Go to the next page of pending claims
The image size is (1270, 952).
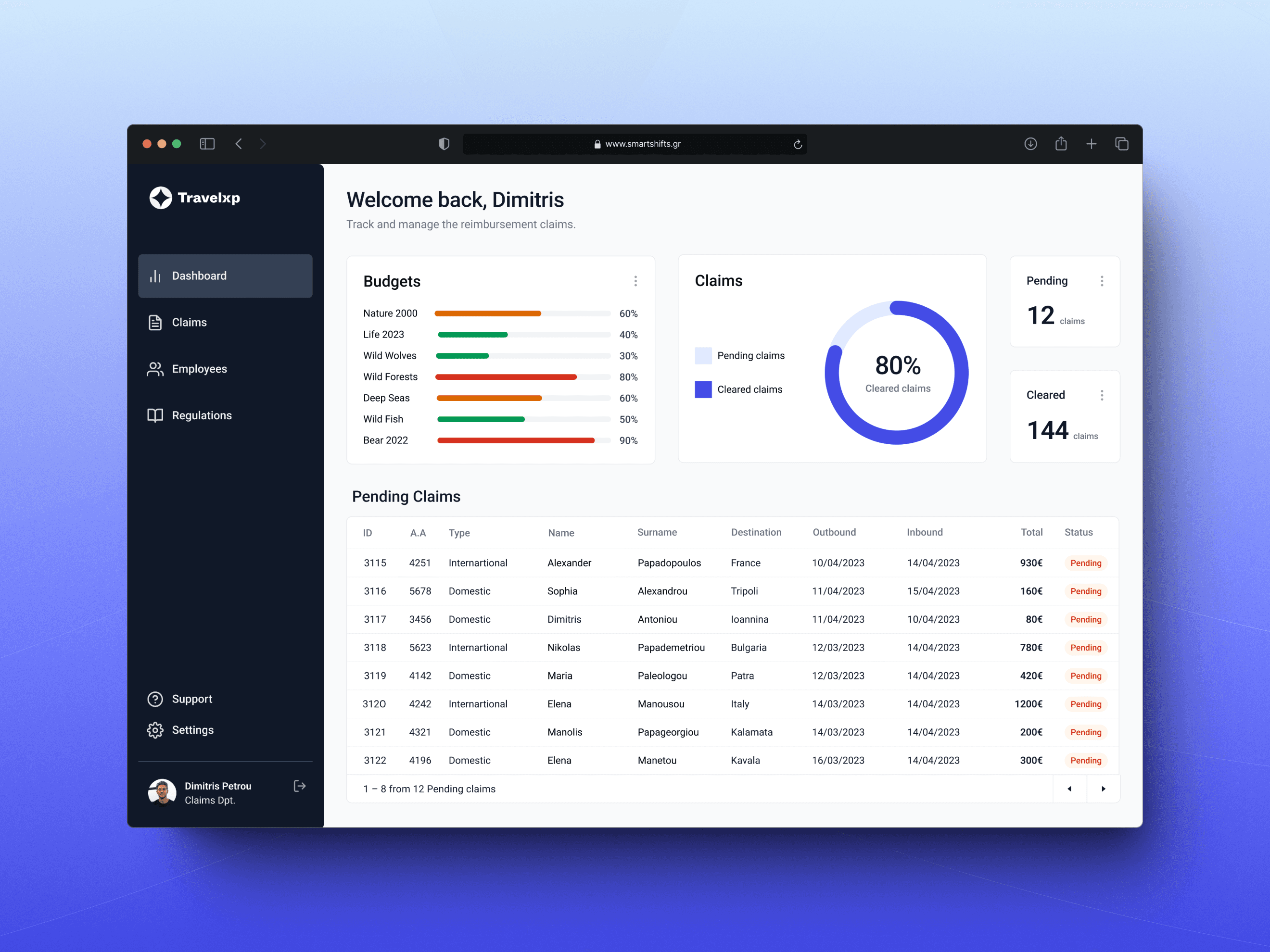tap(1104, 789)
